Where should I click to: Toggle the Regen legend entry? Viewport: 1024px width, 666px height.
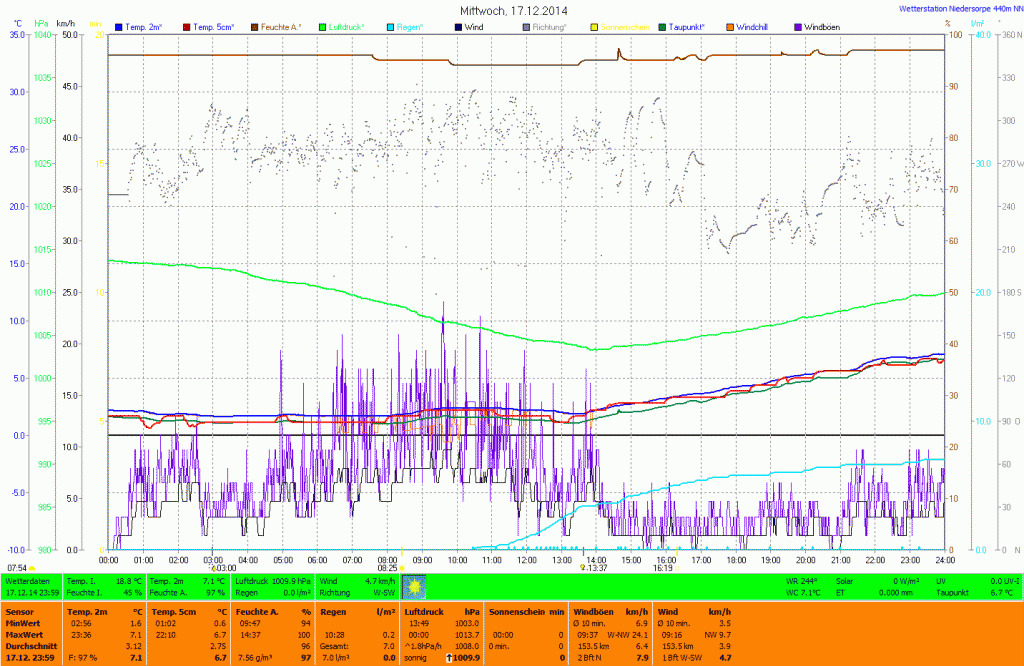tap(411, 25)
